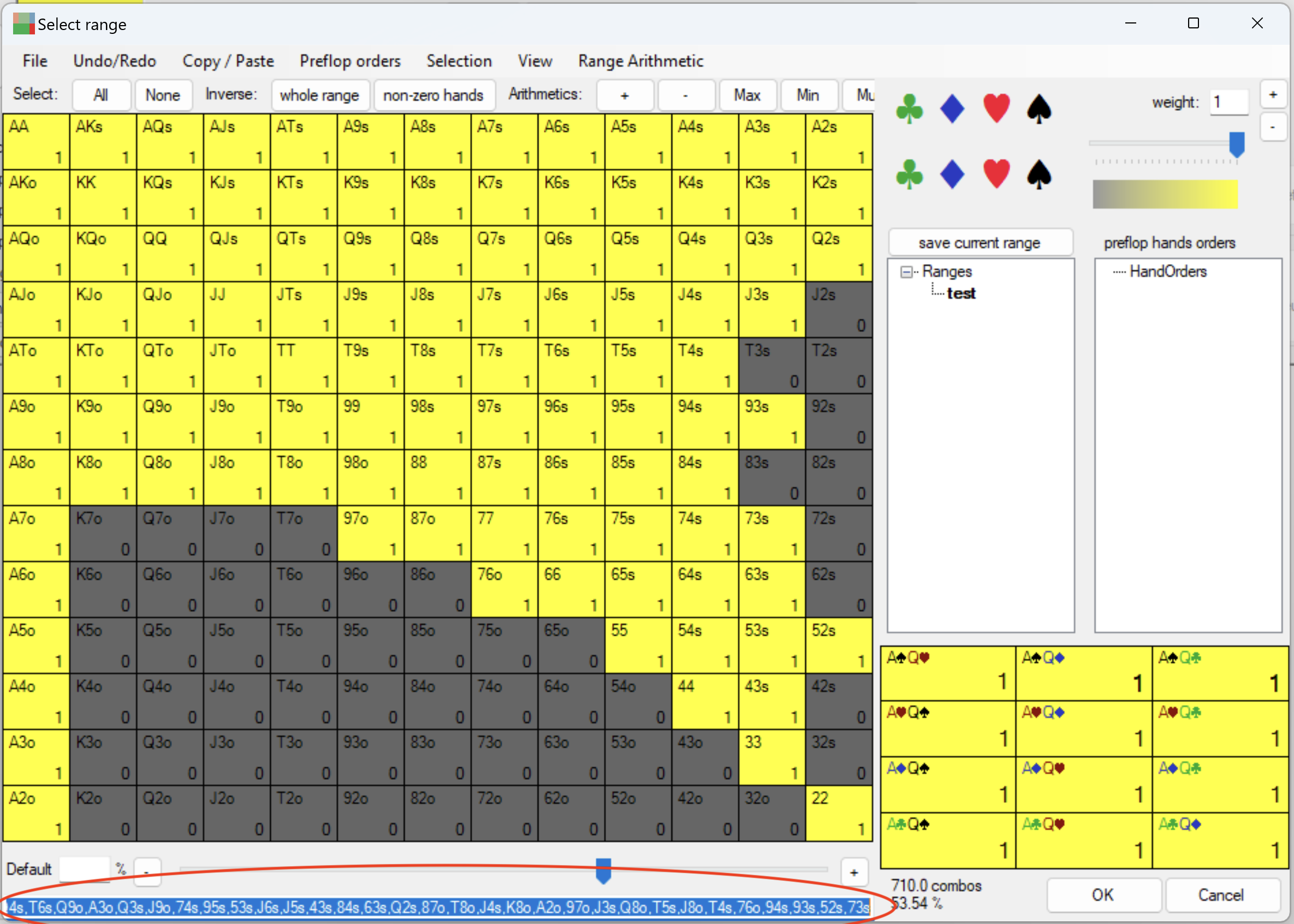Toggle the AKs hand cell
Image resolution: width=1294 pixels, height=924 pixels.
(x=103, y=141)
